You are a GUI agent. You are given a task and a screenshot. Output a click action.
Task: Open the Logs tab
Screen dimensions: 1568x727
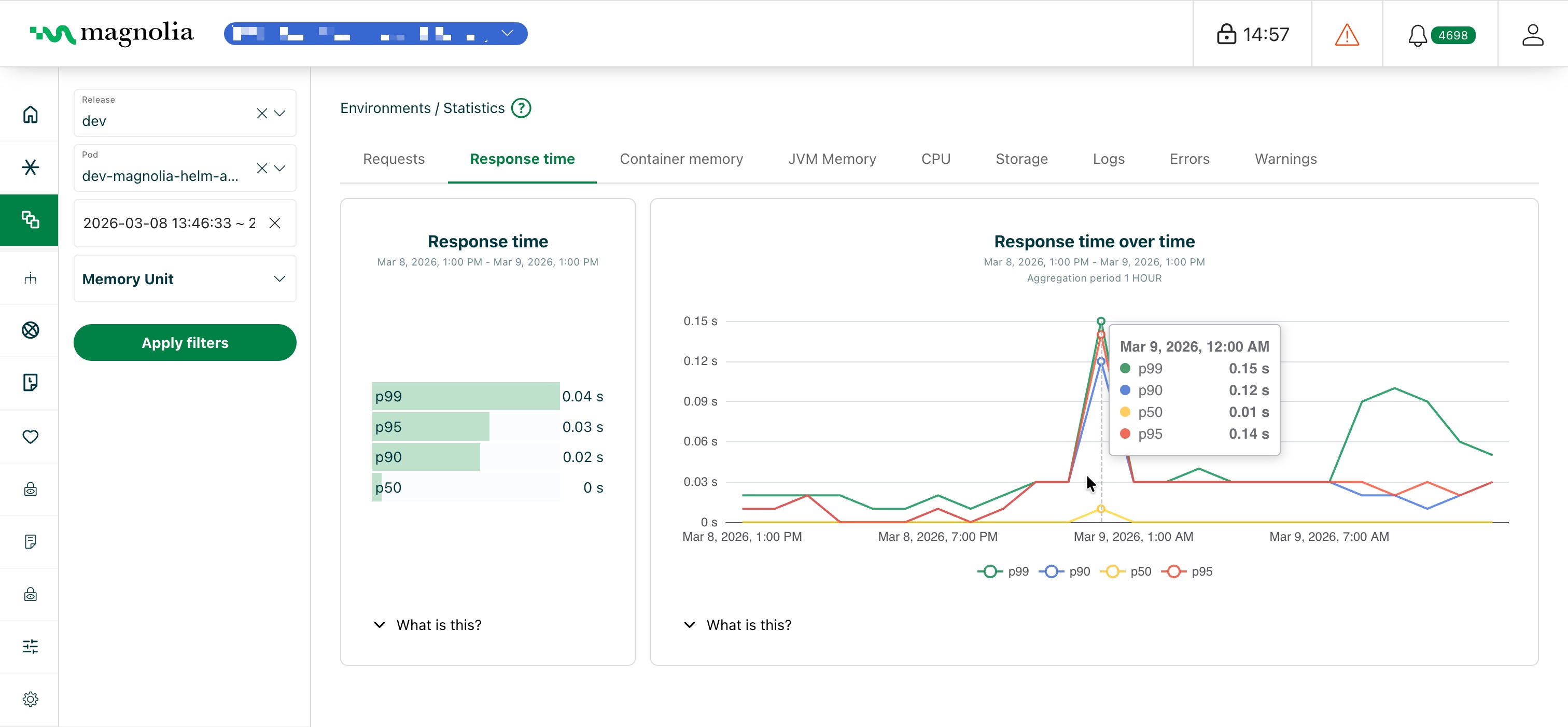(1109, 159)
